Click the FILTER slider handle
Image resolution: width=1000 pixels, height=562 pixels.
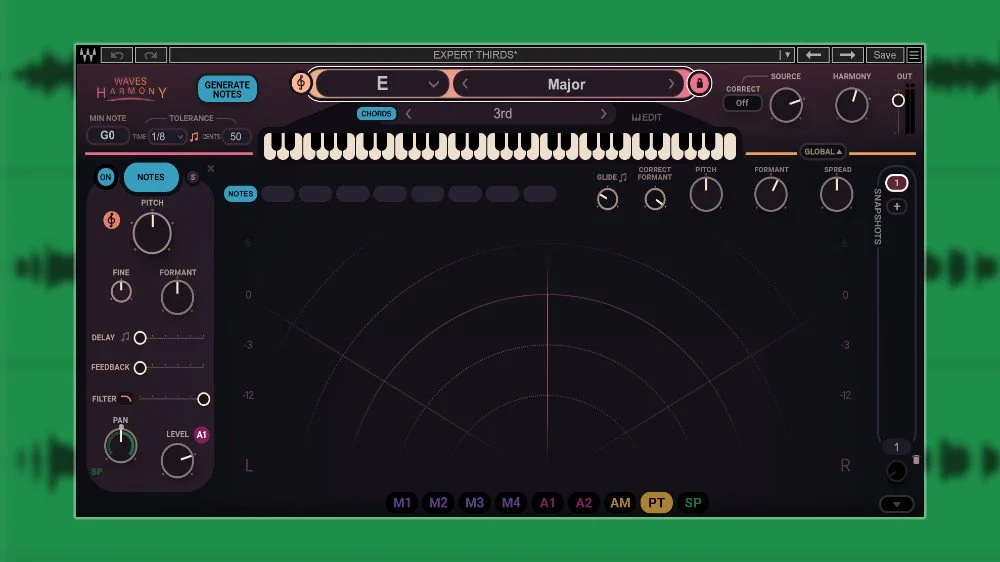[x=203, y=399]
